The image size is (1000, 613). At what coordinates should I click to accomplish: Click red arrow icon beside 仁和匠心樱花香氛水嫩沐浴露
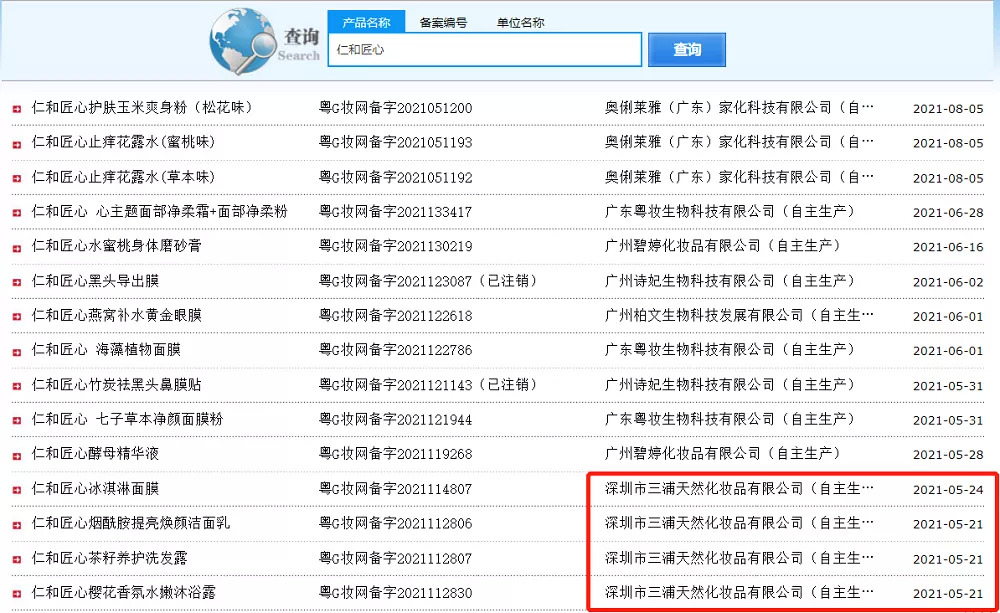(x=17, y=594)
